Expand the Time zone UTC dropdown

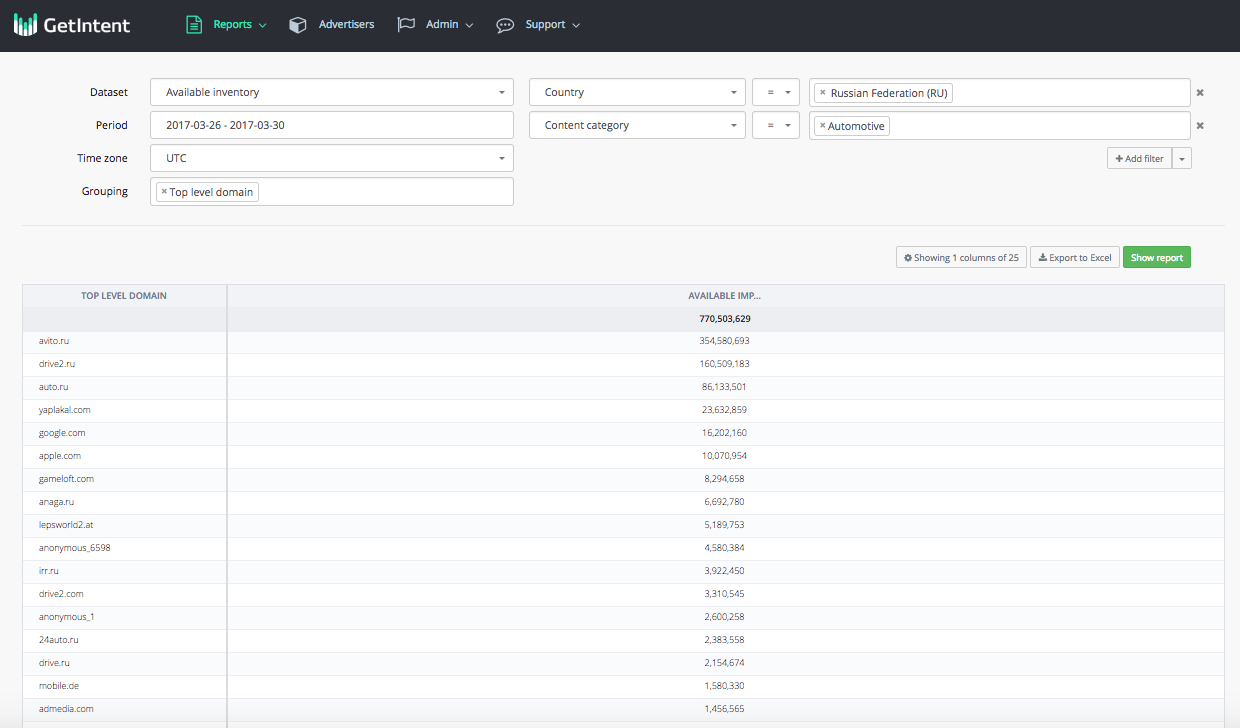pos(331,158)
